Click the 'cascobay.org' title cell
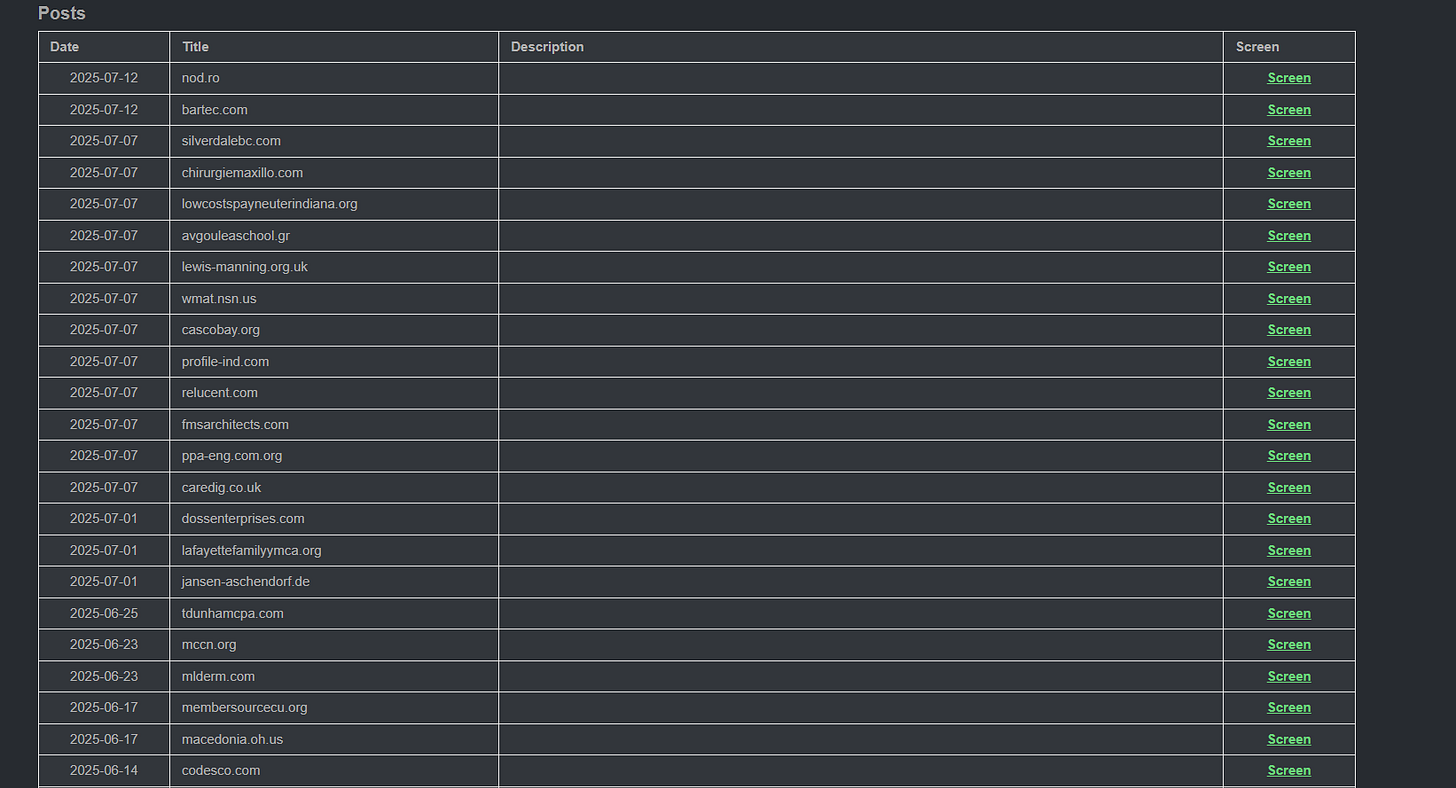This screenshot has height=788, width=1456. tap(334, 330)
